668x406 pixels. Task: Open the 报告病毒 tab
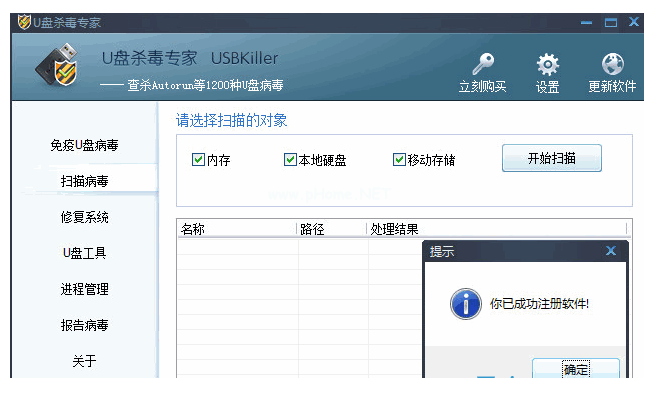[84, 325]
